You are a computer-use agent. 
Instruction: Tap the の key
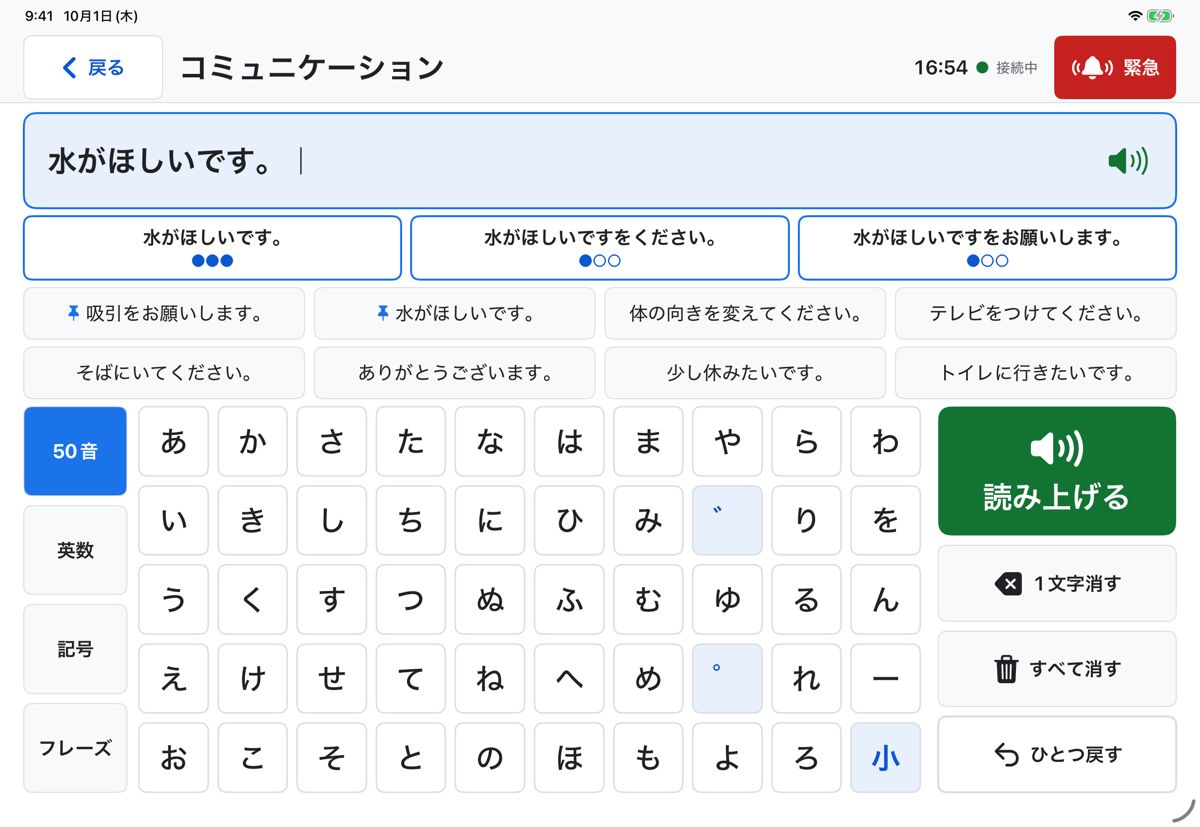[x=489, y=758]
